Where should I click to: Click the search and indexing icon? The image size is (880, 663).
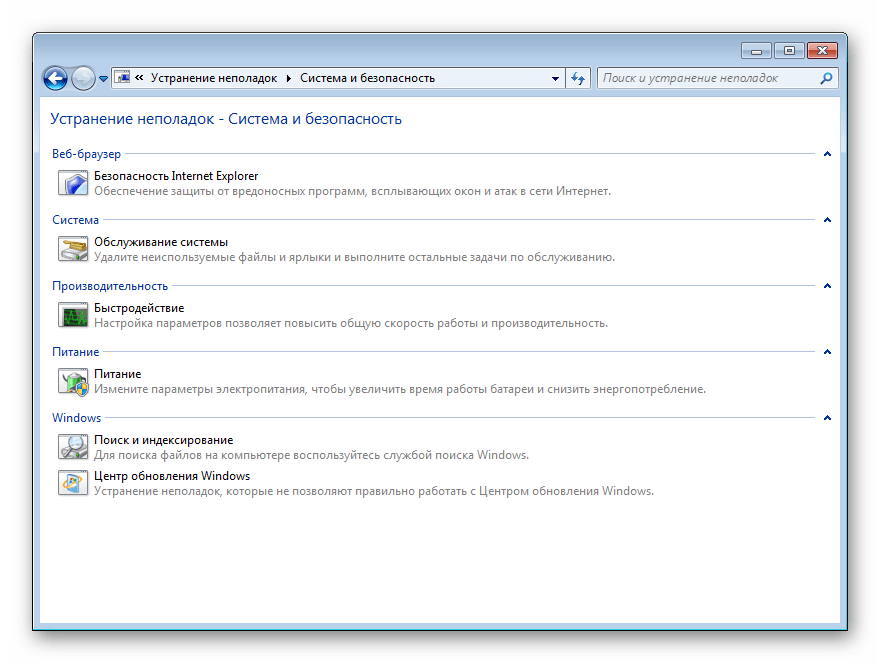(73, 447)
